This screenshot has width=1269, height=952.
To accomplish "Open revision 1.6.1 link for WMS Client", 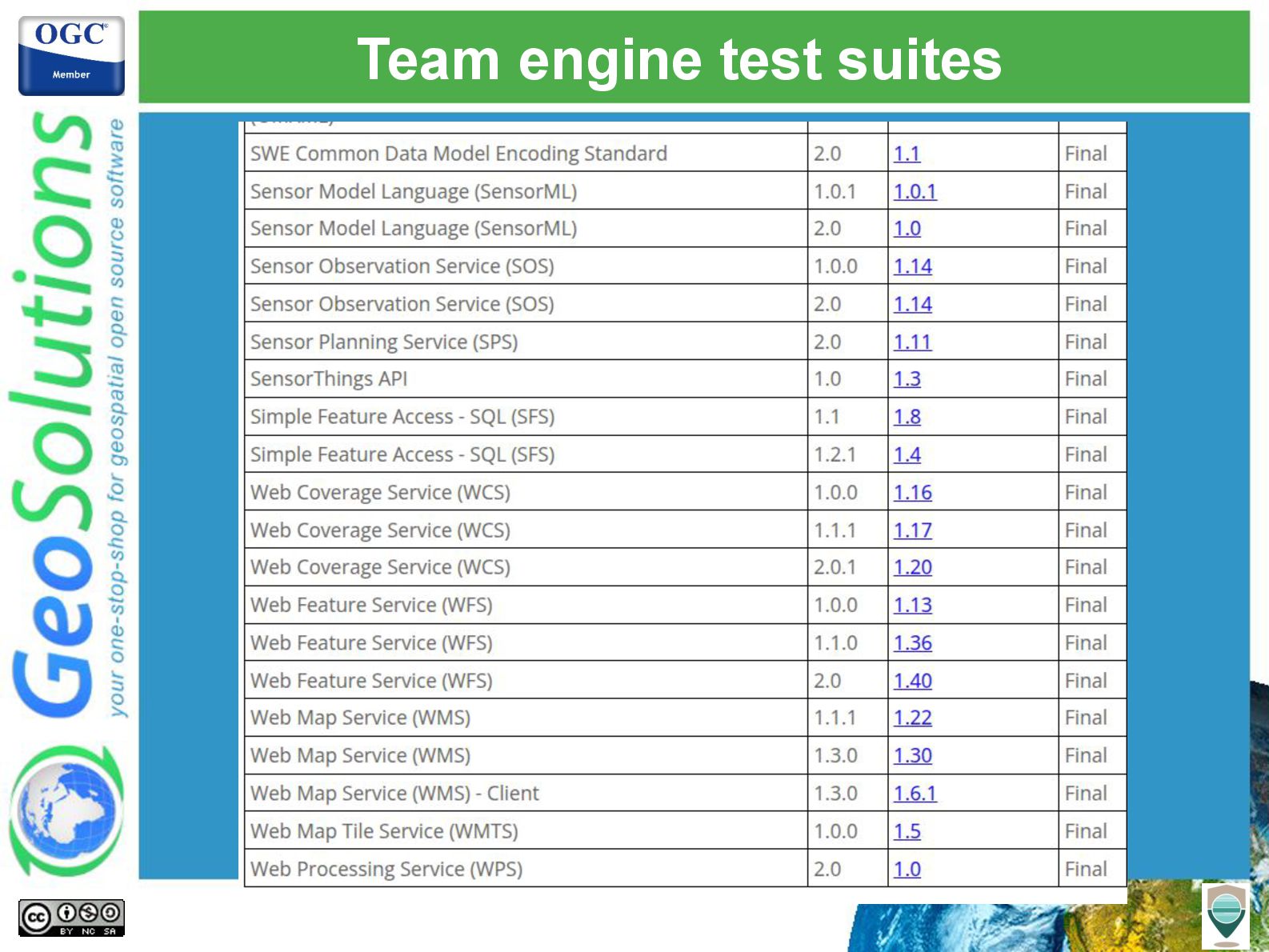I will click(915, 793).
